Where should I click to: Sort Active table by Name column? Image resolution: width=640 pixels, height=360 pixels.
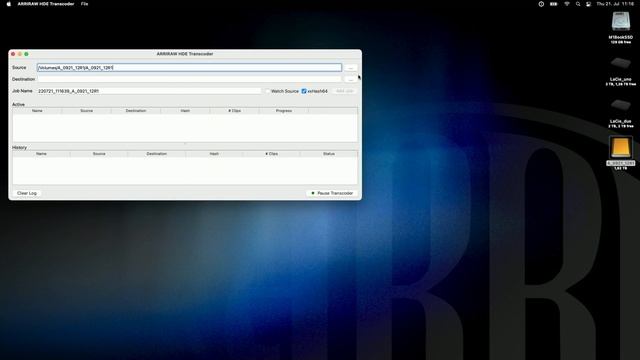click(37, 111)
